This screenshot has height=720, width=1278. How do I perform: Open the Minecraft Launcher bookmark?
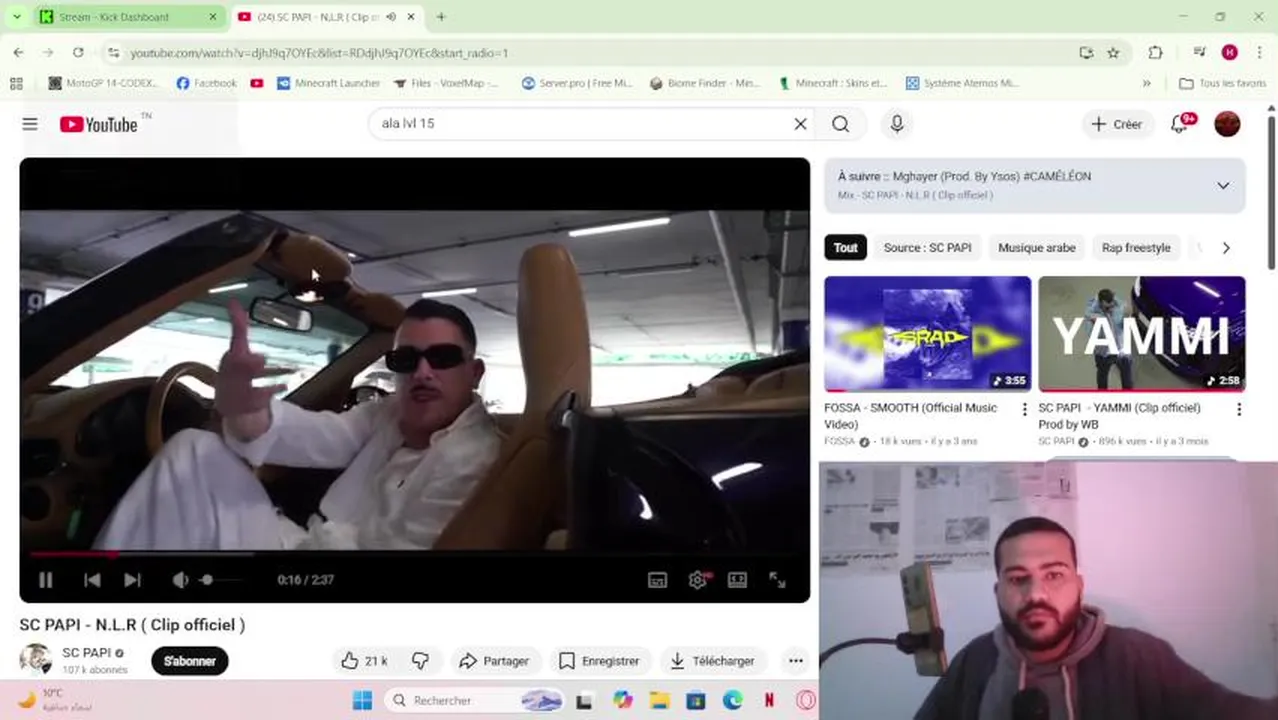point(329,83)
